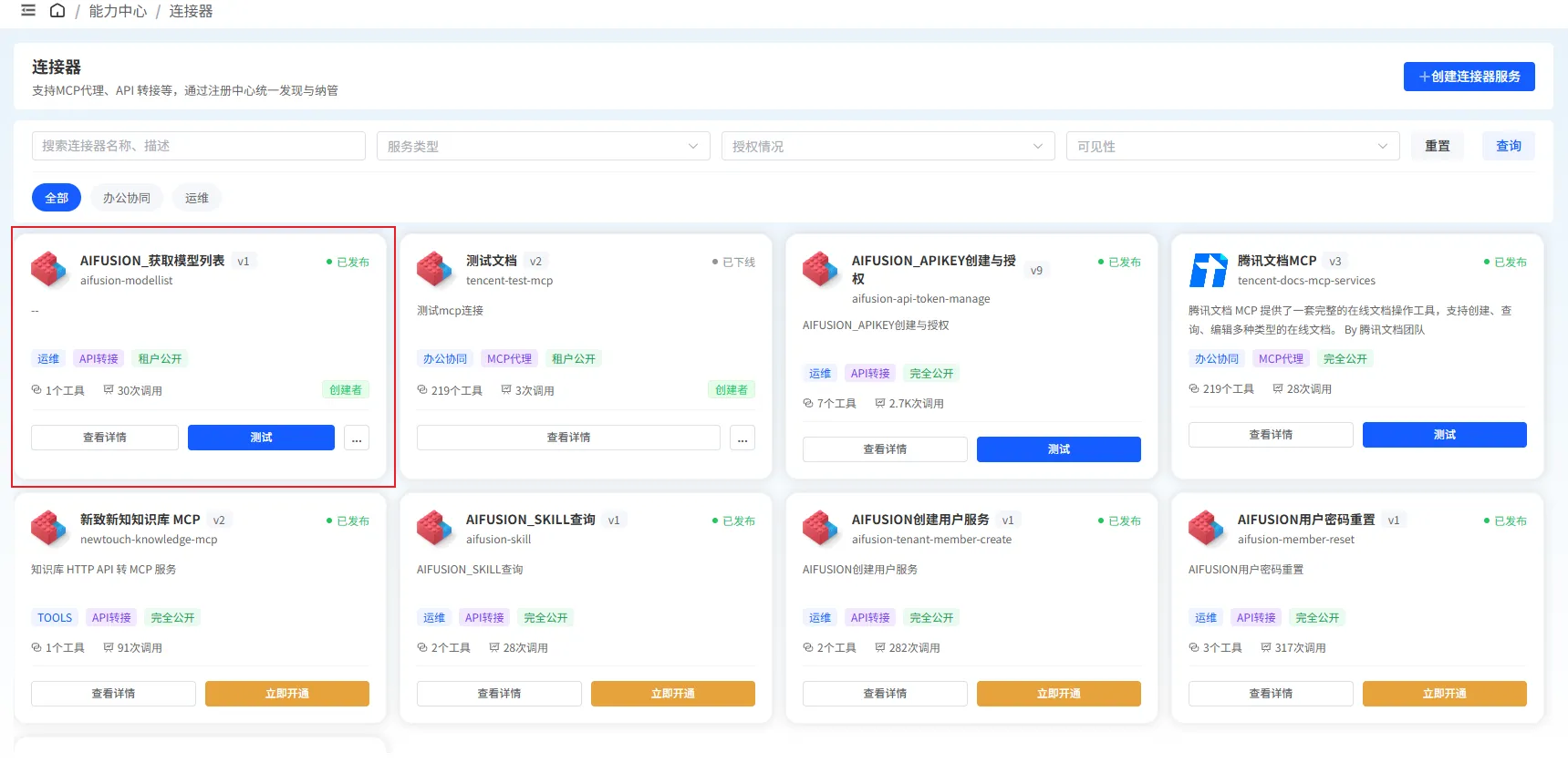Test the AIFUSION_APIKEY创建与授权 connector
The image size is (1568, 763).
point(1059,449)
